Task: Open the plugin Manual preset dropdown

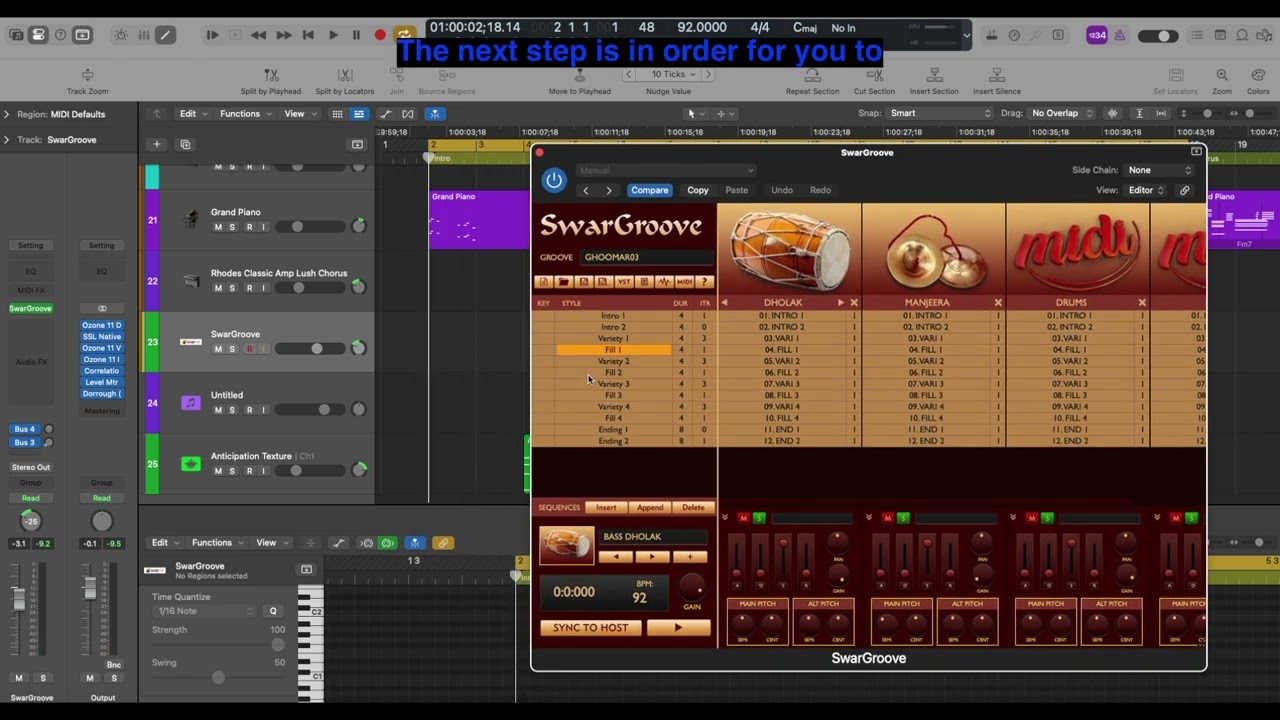Action: [x=665, y=170]
